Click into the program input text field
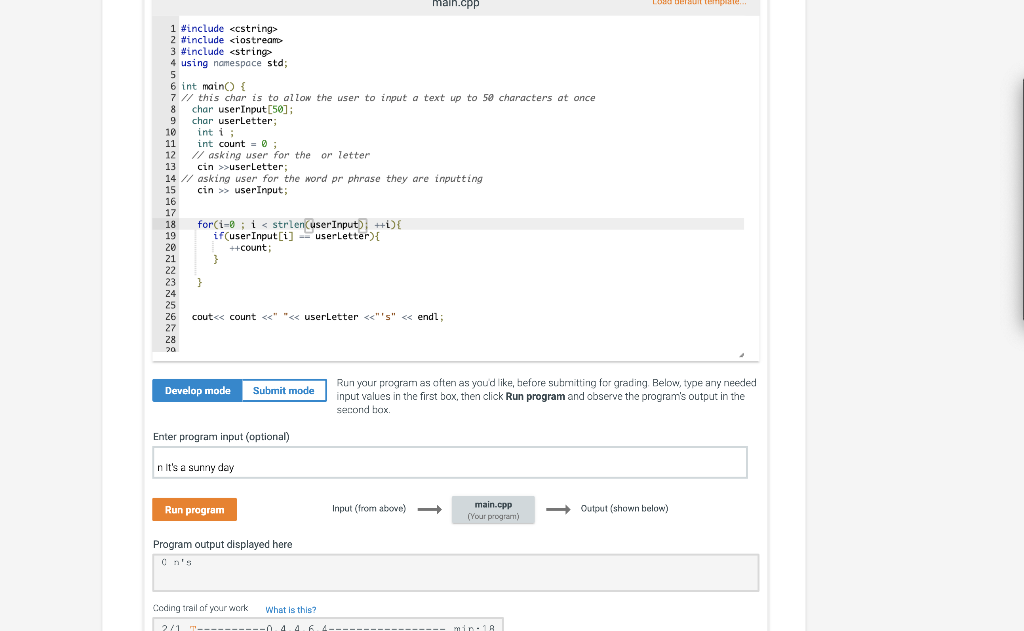This screenshot has height=631, width=1024. 450,462
